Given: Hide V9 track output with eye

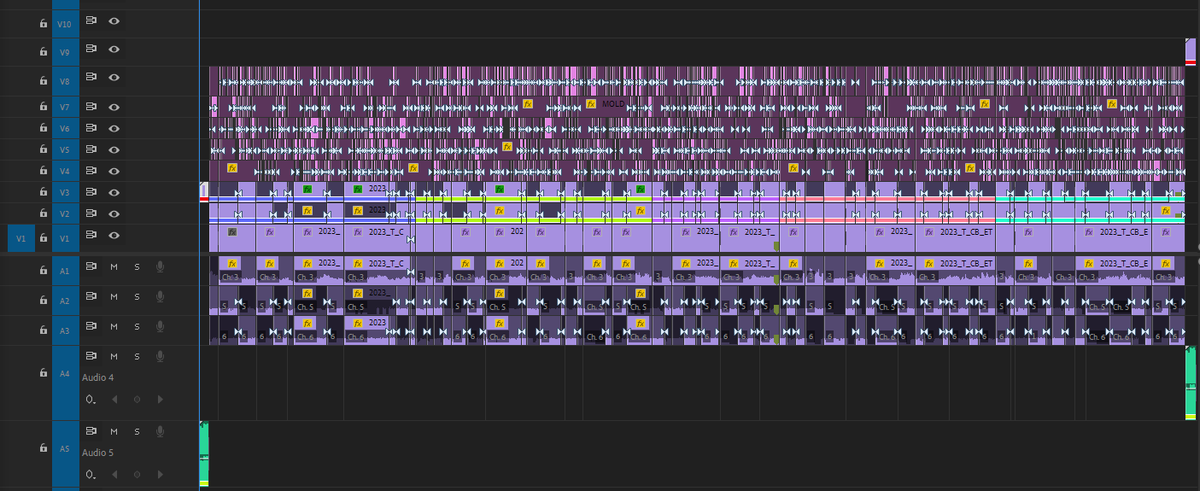Looking at the screenshot, I should (x=115, y=50).
